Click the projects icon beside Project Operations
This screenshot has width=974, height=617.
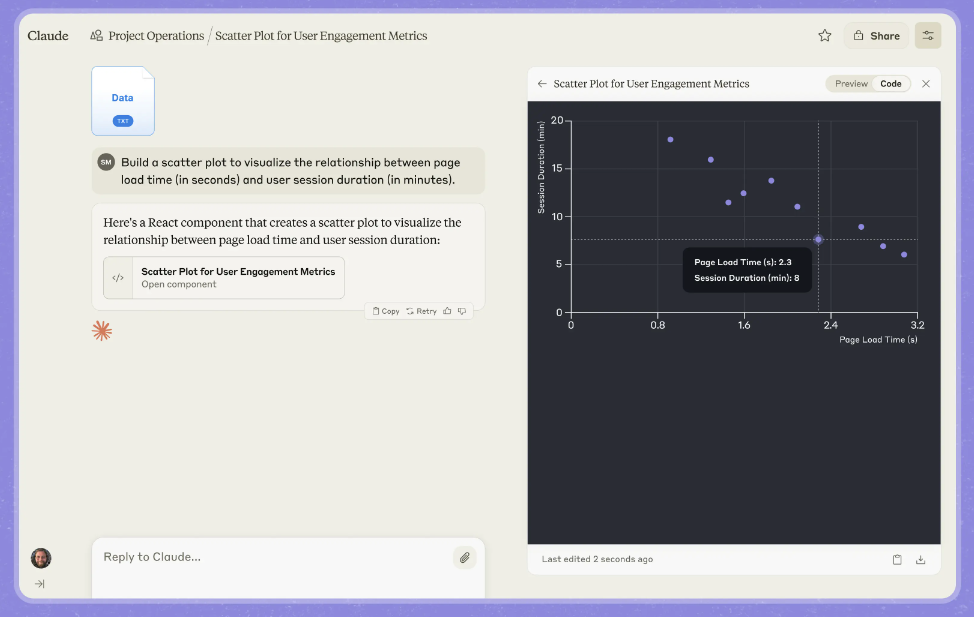[96, 35]
